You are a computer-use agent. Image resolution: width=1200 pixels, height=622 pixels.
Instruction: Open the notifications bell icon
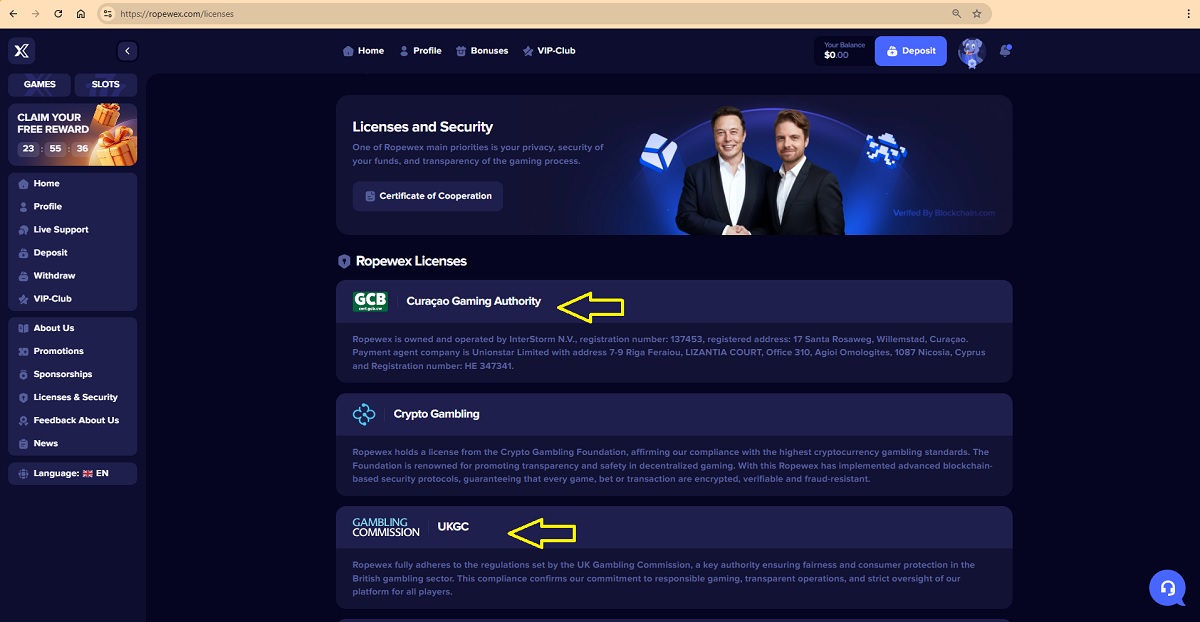click(1005, 51)
